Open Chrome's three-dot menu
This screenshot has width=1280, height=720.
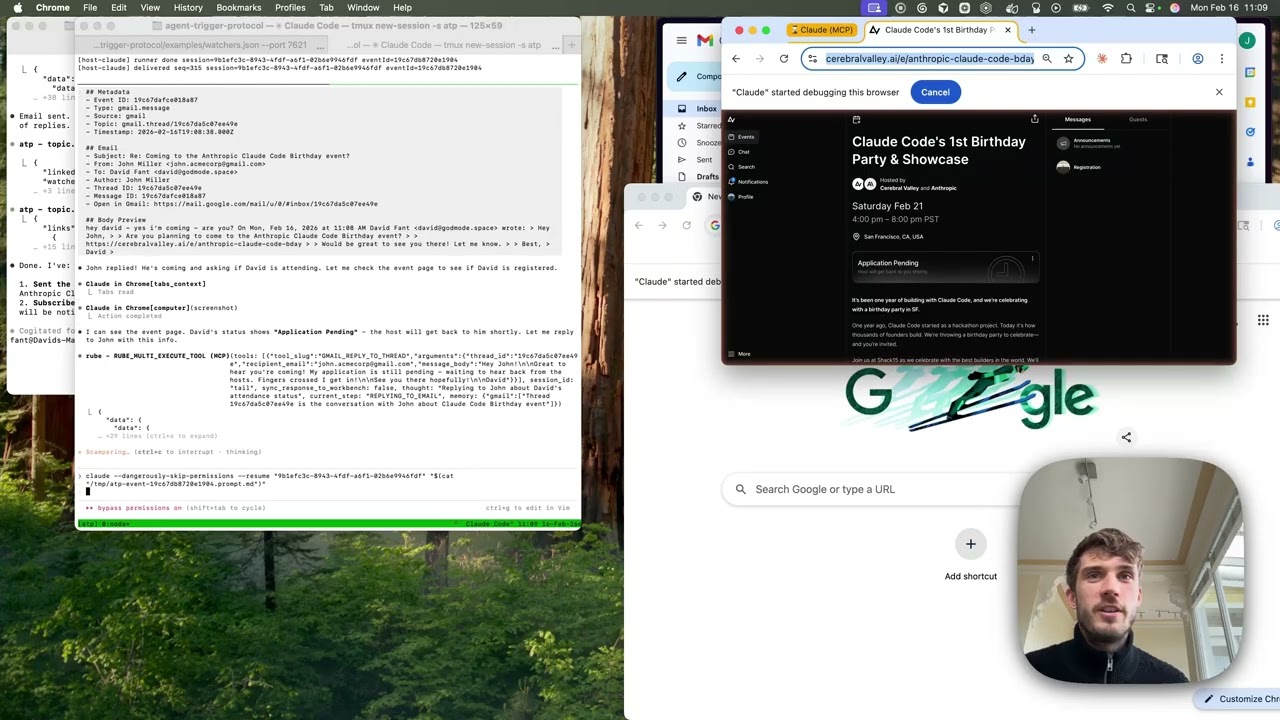1222,59
